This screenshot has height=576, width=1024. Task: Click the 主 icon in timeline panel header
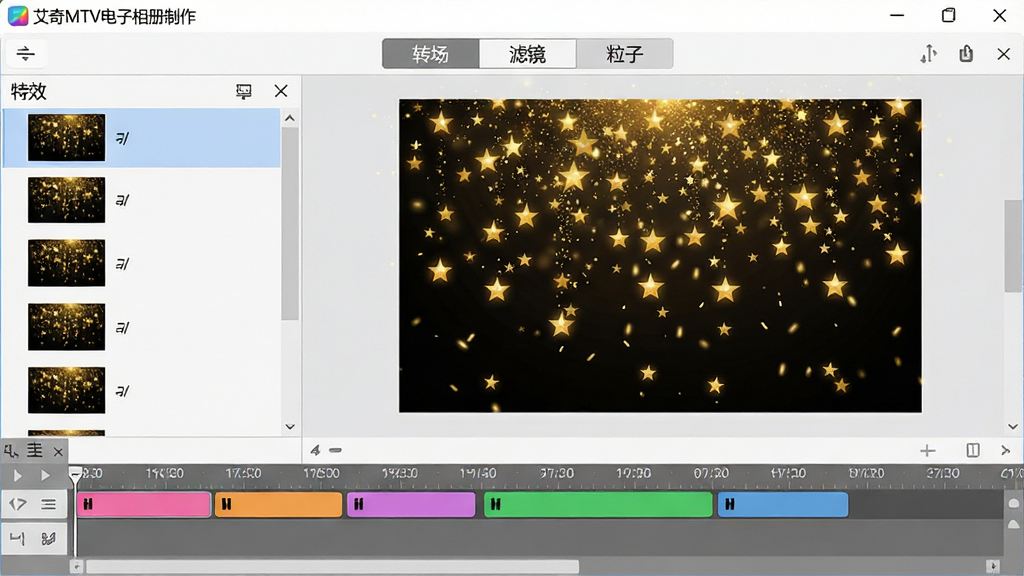(x=35, y=451)
